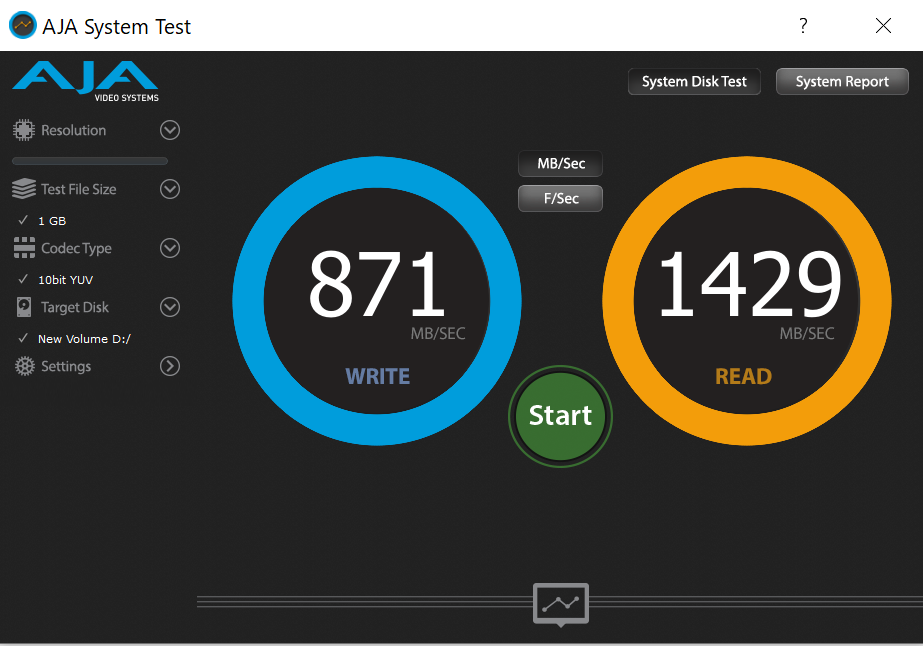Click the blue WRITE speed gauge
Viewport: 923px width, 646px height.
tap(377, 301)
